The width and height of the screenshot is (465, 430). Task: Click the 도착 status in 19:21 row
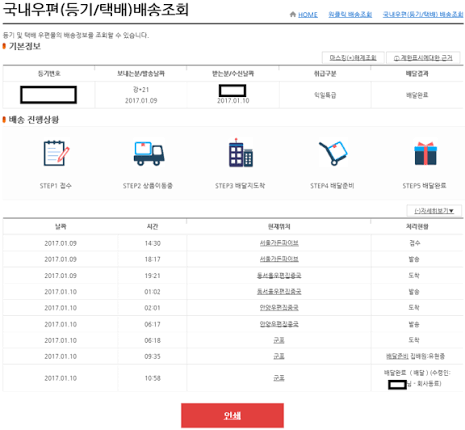tap(414, 275)
